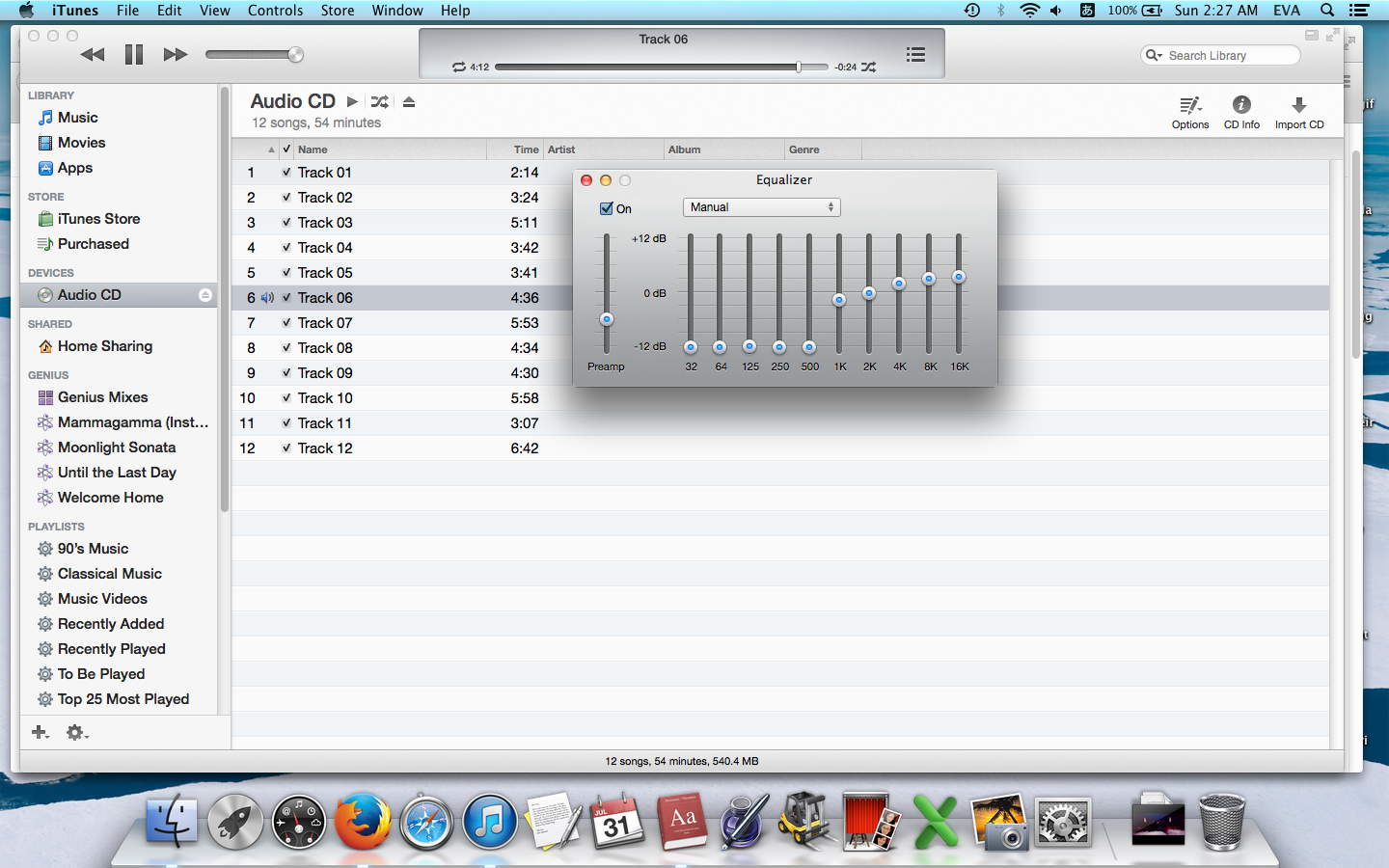Uncheck Track 09 checkbox

click(286, 373)
